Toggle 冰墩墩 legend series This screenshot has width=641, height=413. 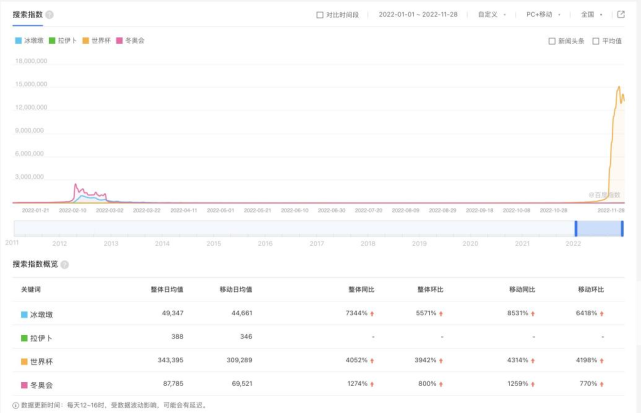tap(29, 40)
